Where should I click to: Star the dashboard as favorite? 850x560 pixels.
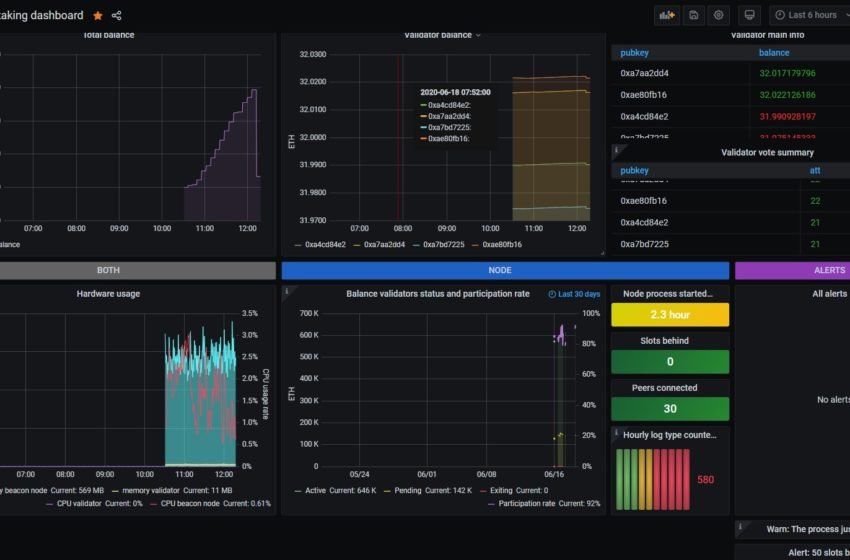point(98,16)
